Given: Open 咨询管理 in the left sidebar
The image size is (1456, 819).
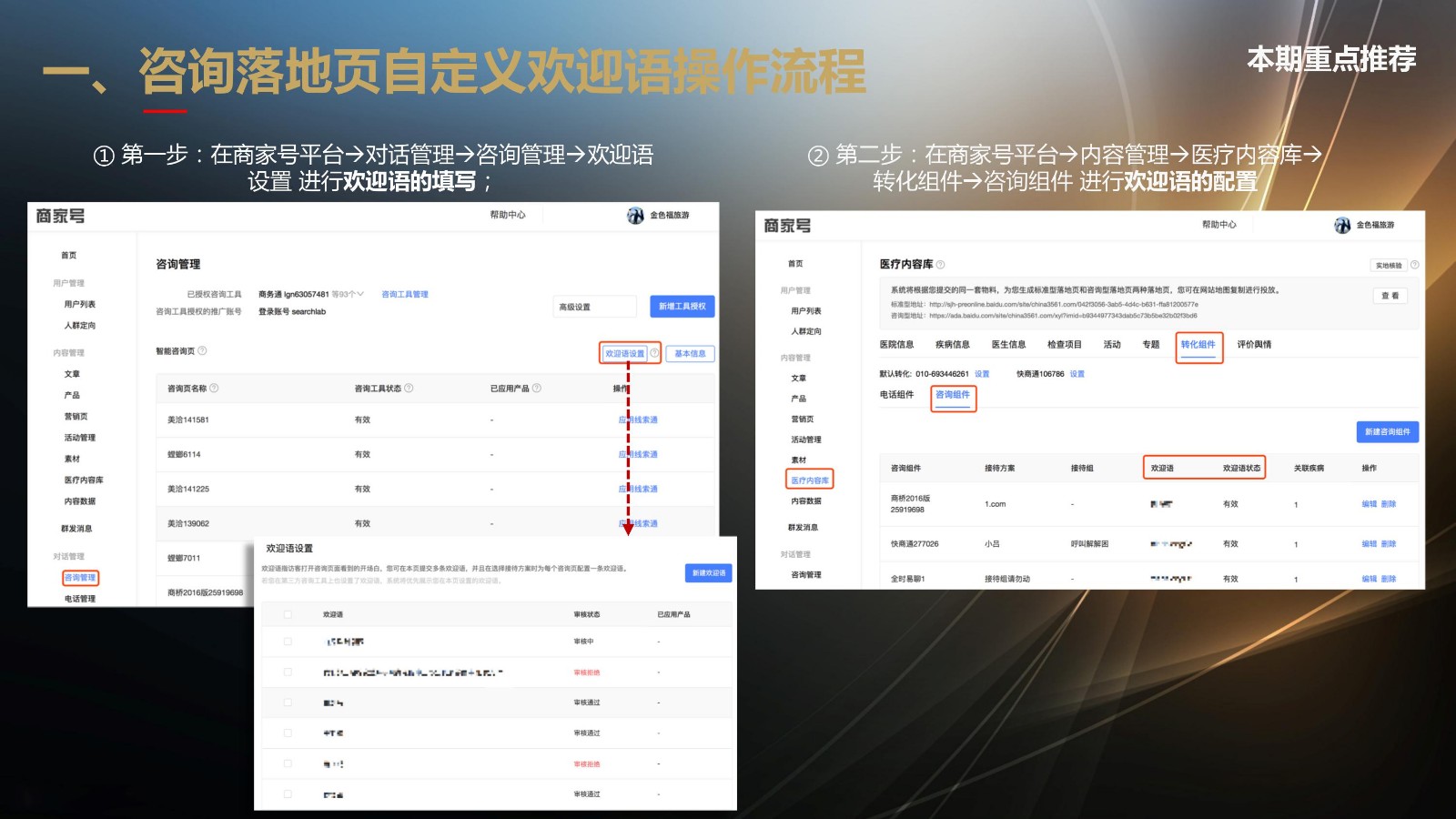Looking at the screenshot, I should [x=80, y=578].
